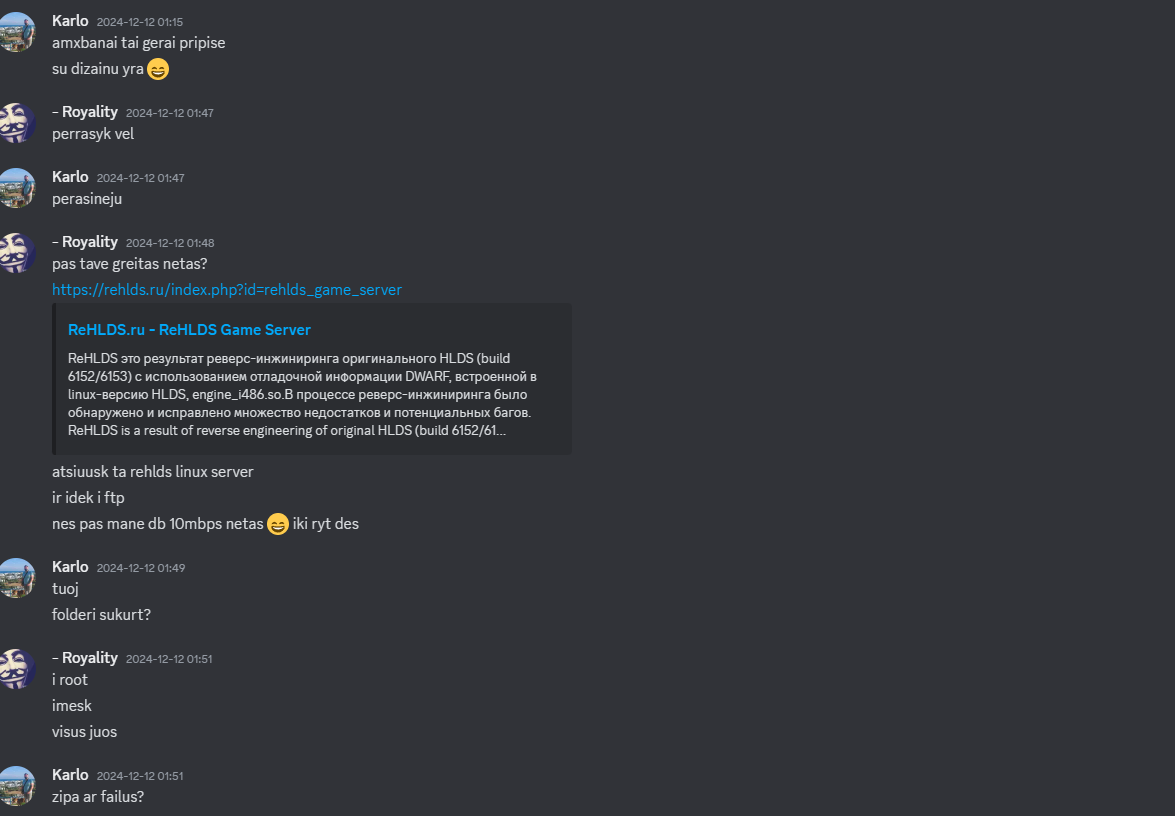Click Karlo's avatar beside the 'tuoj' message

(16, 578)
